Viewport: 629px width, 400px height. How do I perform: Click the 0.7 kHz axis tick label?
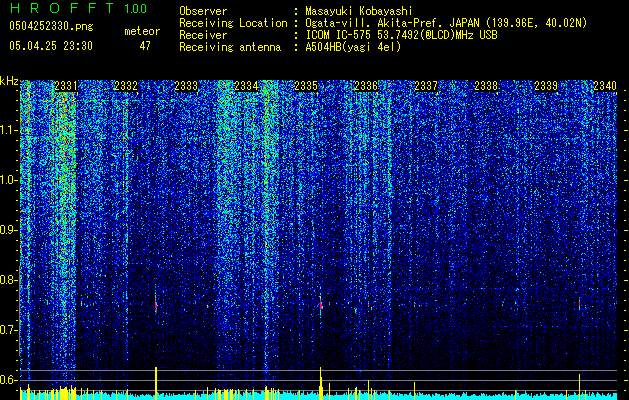click(x=9, y=330)
